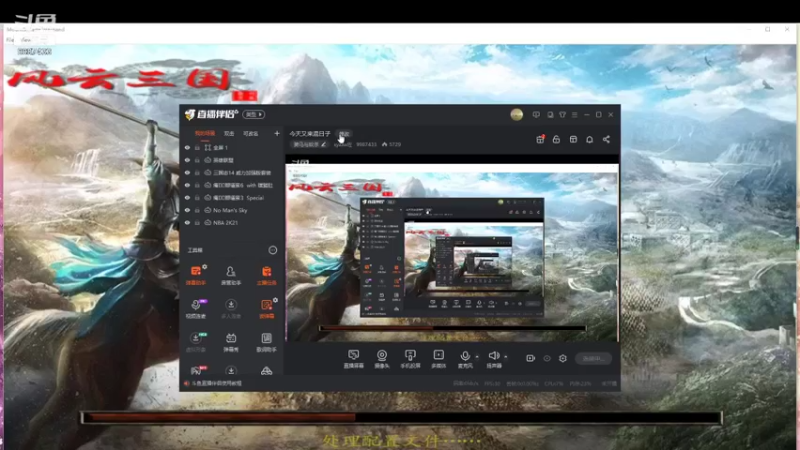The image size is (800, 450).
Task: Toggle visibility of NBA 2K21 source
Action: coord(187,223)
